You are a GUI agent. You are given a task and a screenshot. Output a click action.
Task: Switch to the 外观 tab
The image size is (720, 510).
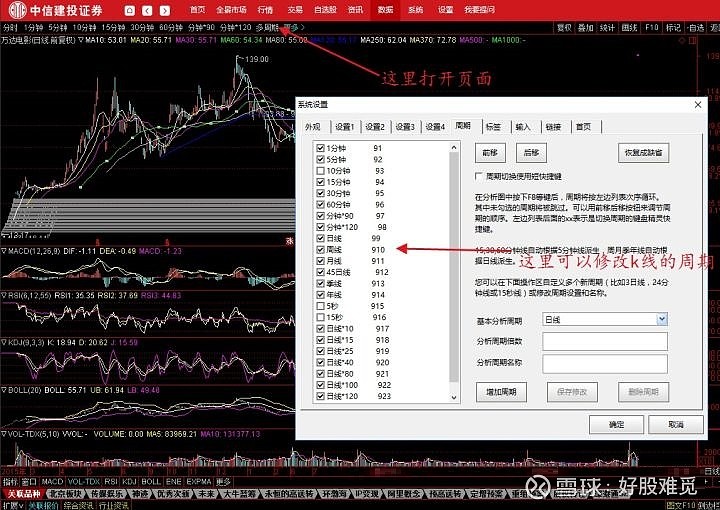pyautogui.click(x=312, y=127)
